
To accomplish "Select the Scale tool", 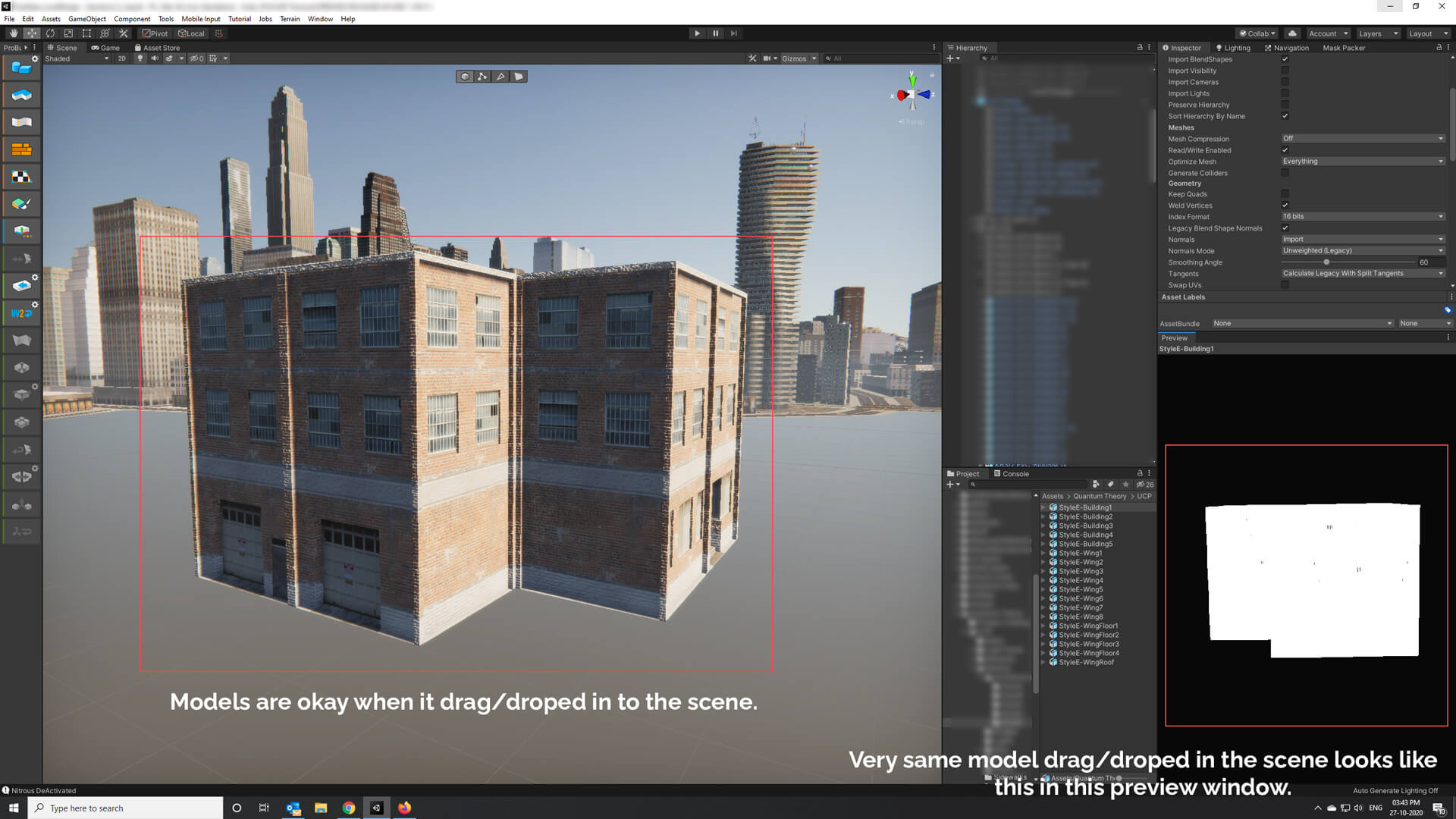I will (x=68, y=33).
